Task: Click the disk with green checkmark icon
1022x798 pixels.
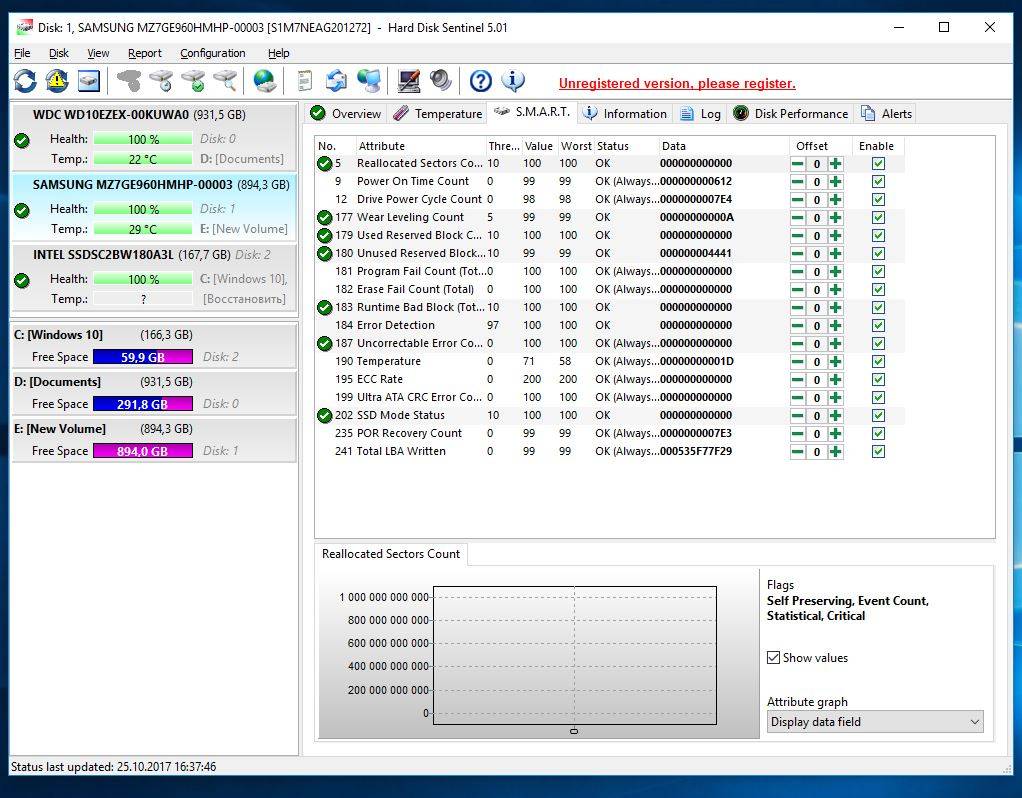Action: click(193, 81)
